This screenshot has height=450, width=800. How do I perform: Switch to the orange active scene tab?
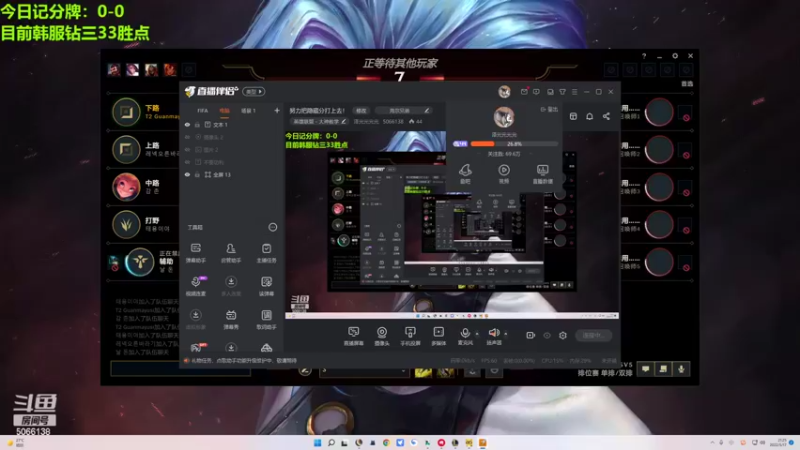(x=224, y=110)
